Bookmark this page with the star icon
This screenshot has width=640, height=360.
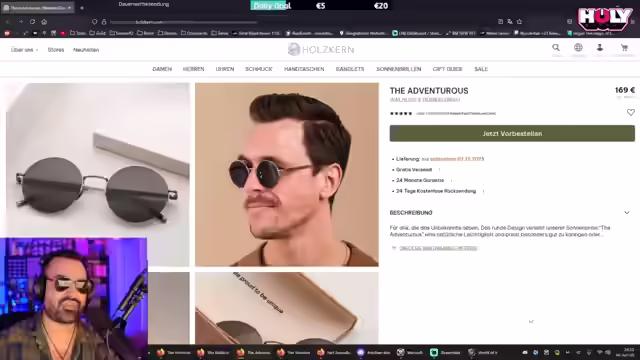click(519, 22)
